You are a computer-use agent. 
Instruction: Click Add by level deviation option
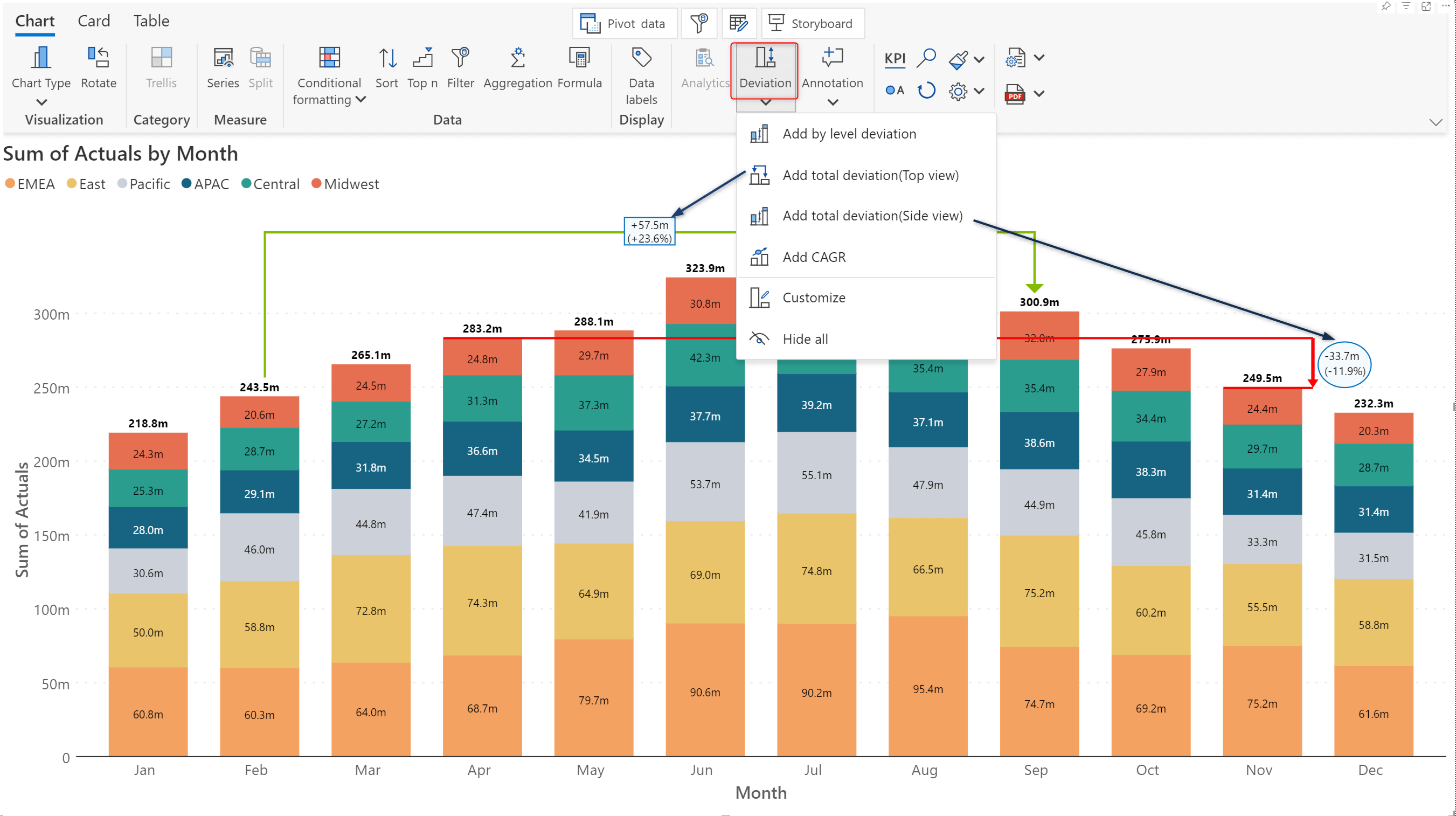tap(849, 133)
